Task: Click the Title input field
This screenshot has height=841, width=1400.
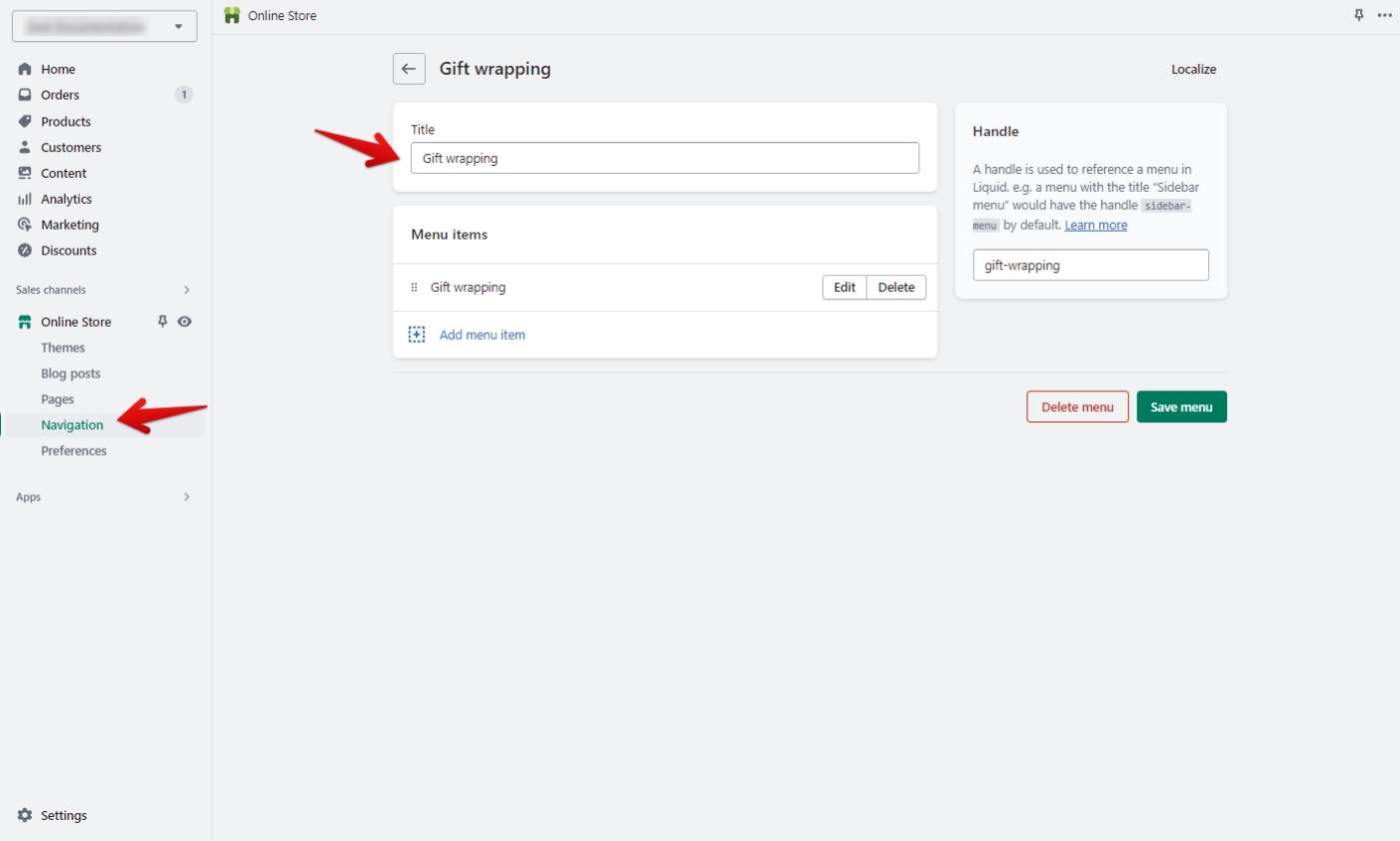Action: pos(665,158)
